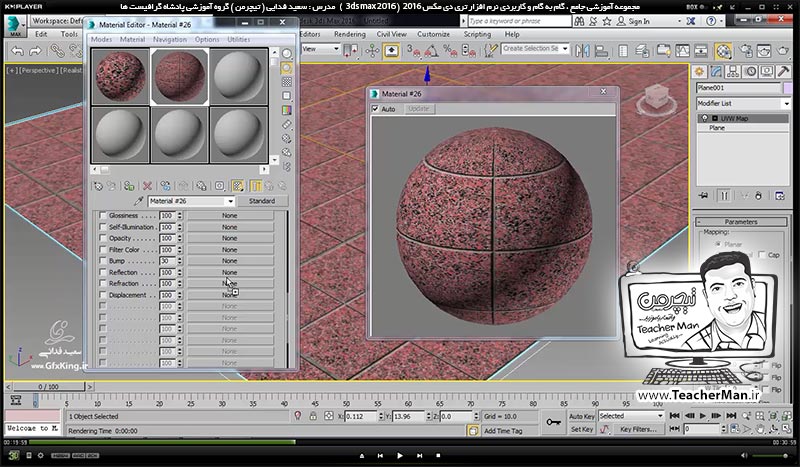Open the Help dropdown arrow
The width and height of the screenshot is (800, 467).
tap(720, 21)
